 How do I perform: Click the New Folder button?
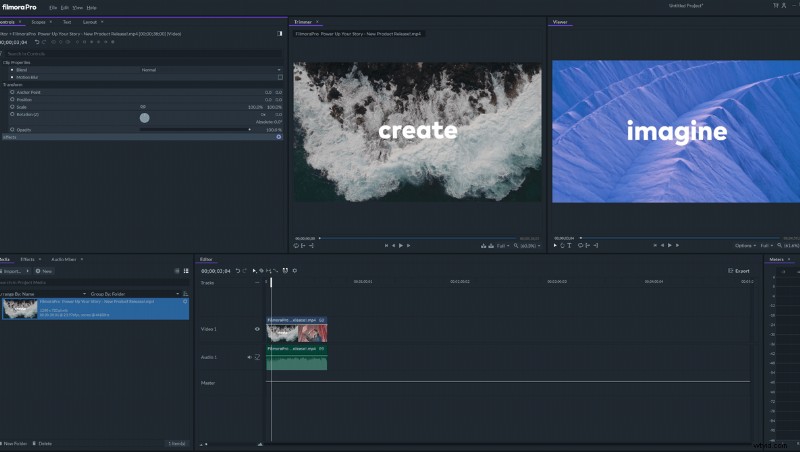click(14, 444)
